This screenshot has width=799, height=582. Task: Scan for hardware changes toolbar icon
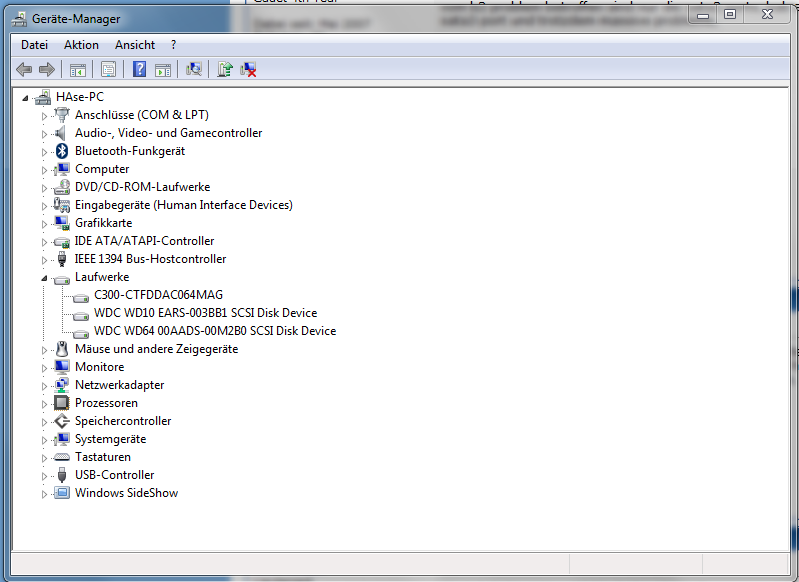click(x=194, y=69)
